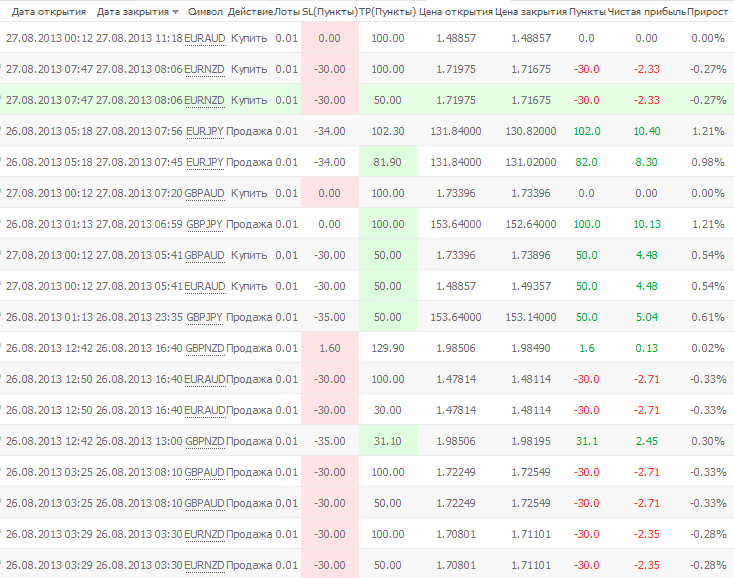Select closing price 152.64000

(531, 224)
